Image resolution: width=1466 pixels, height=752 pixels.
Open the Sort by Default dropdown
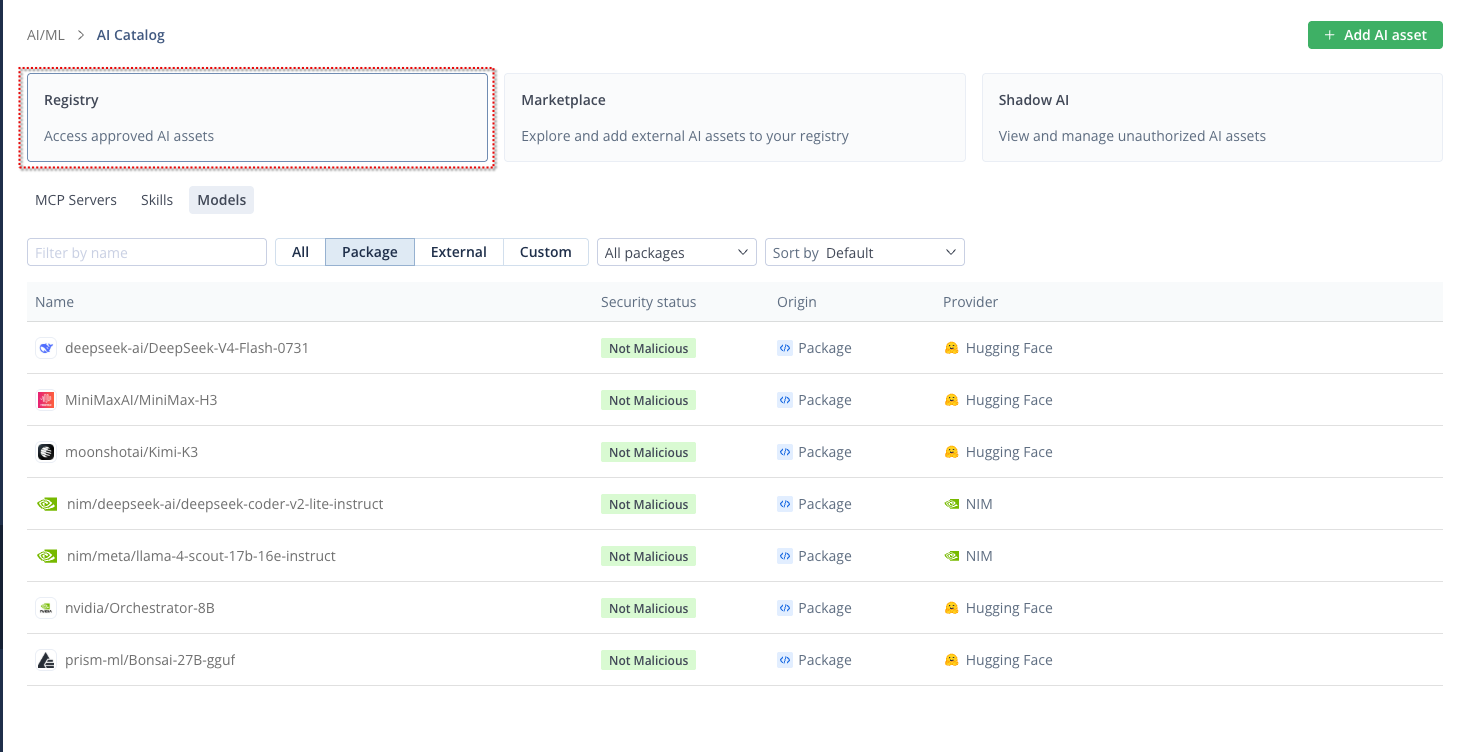click(865, 252)
